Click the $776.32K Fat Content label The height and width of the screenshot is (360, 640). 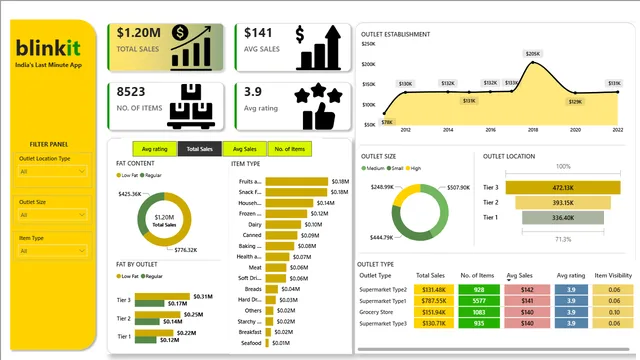point(186,250)
